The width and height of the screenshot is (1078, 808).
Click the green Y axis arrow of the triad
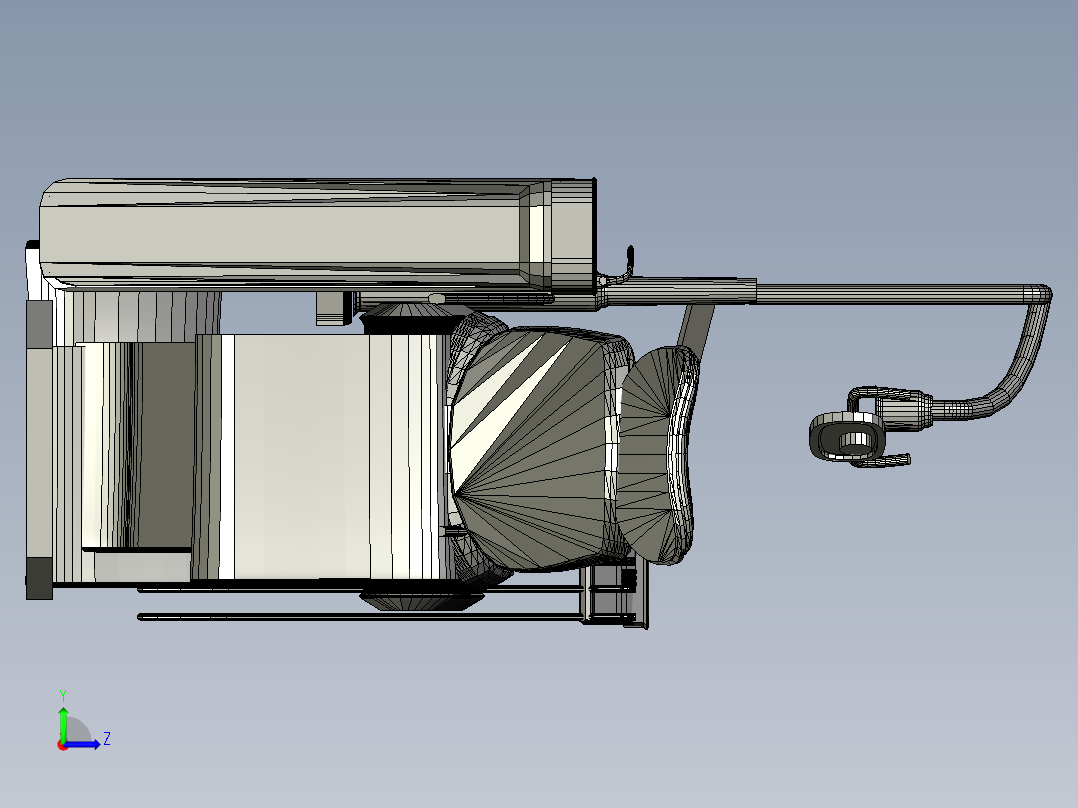click(63, 723)
